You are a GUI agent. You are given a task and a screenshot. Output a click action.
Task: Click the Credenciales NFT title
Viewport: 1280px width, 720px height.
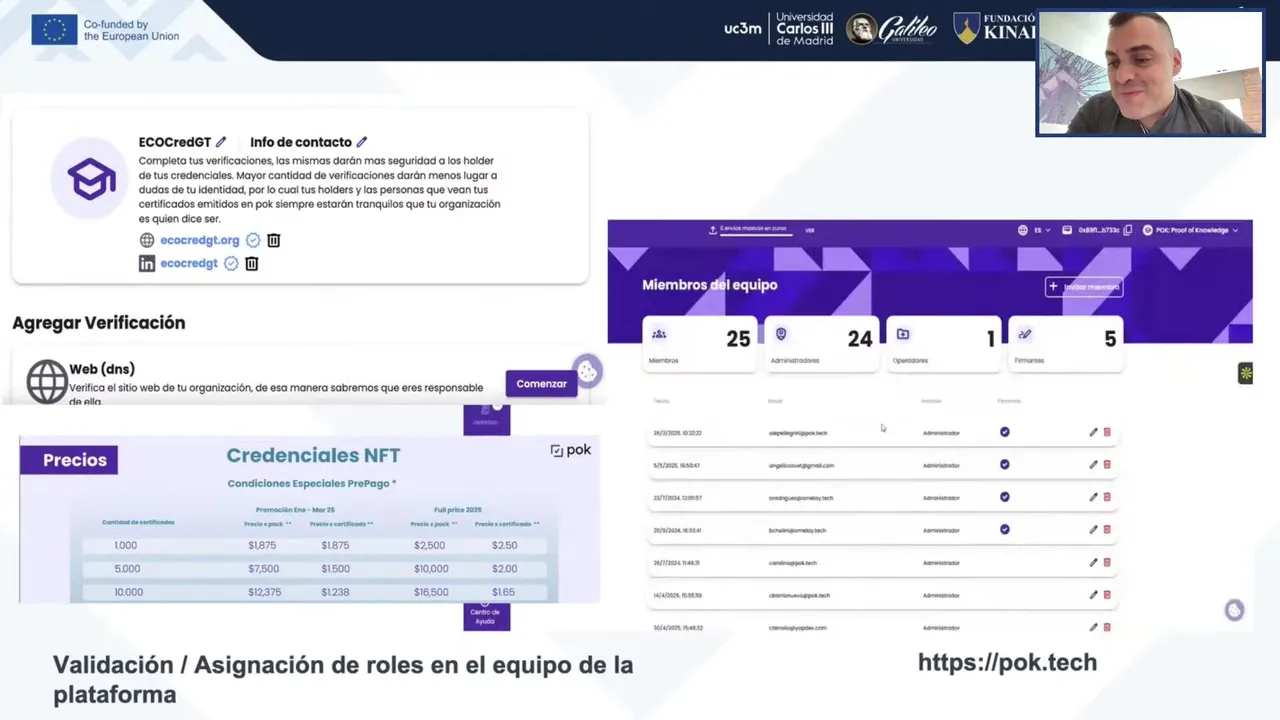(313, 456)
